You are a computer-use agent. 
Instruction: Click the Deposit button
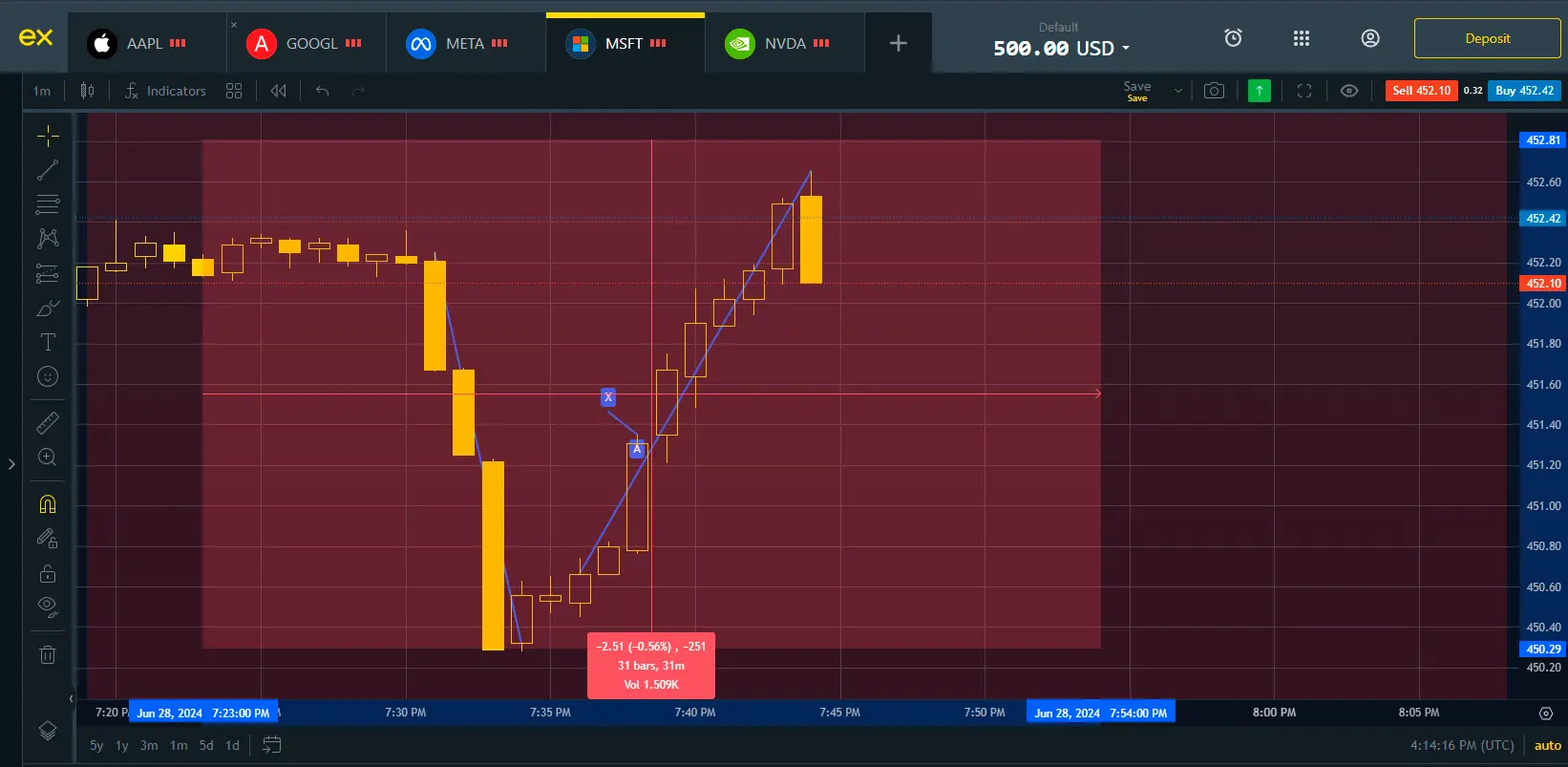(1487, 39)
